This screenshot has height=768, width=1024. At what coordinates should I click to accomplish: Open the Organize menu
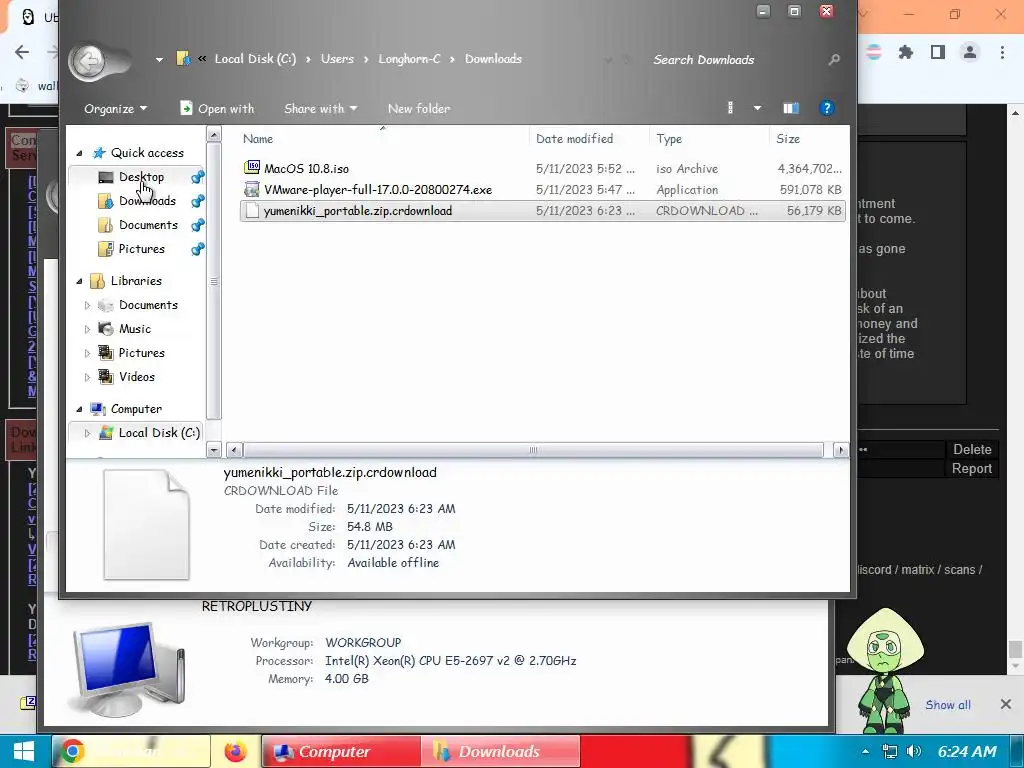116,108
